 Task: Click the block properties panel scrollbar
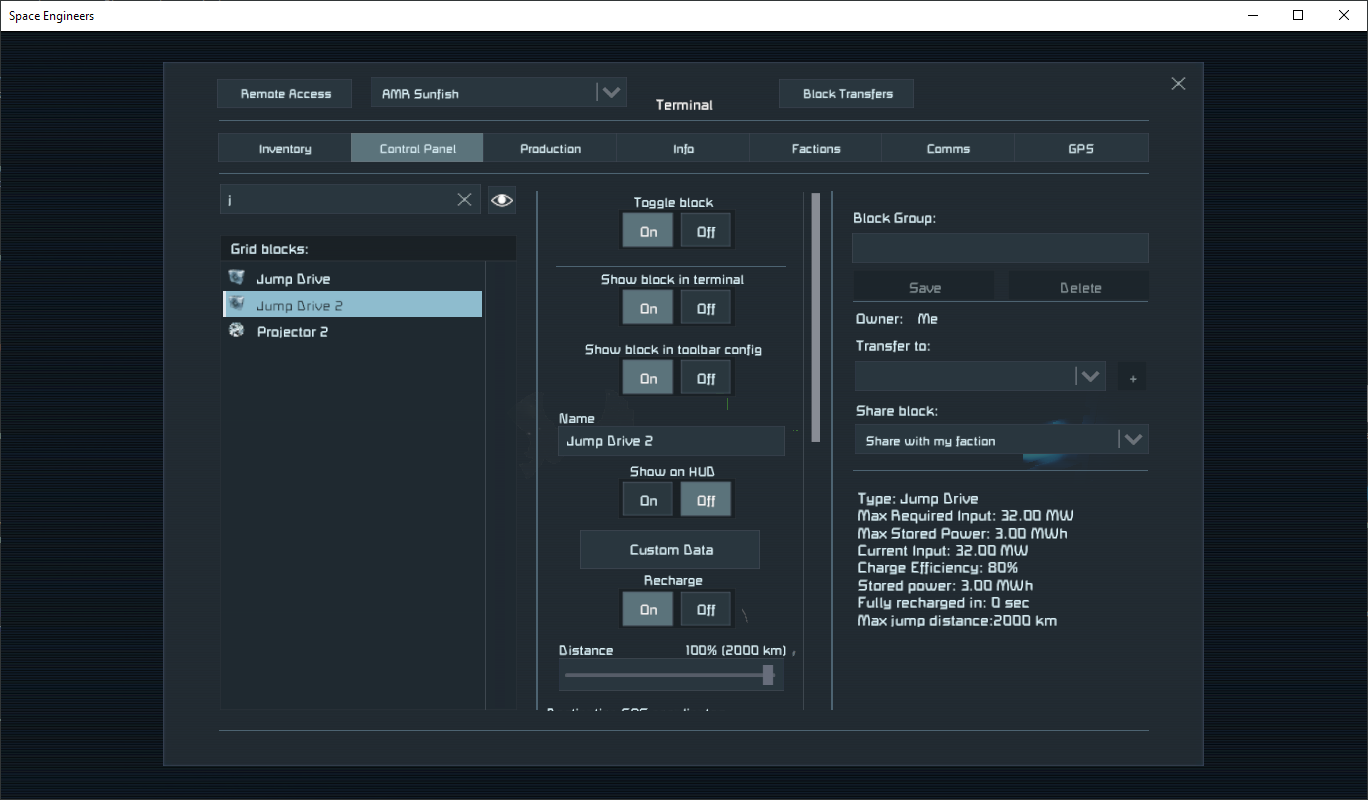[816, 317]
